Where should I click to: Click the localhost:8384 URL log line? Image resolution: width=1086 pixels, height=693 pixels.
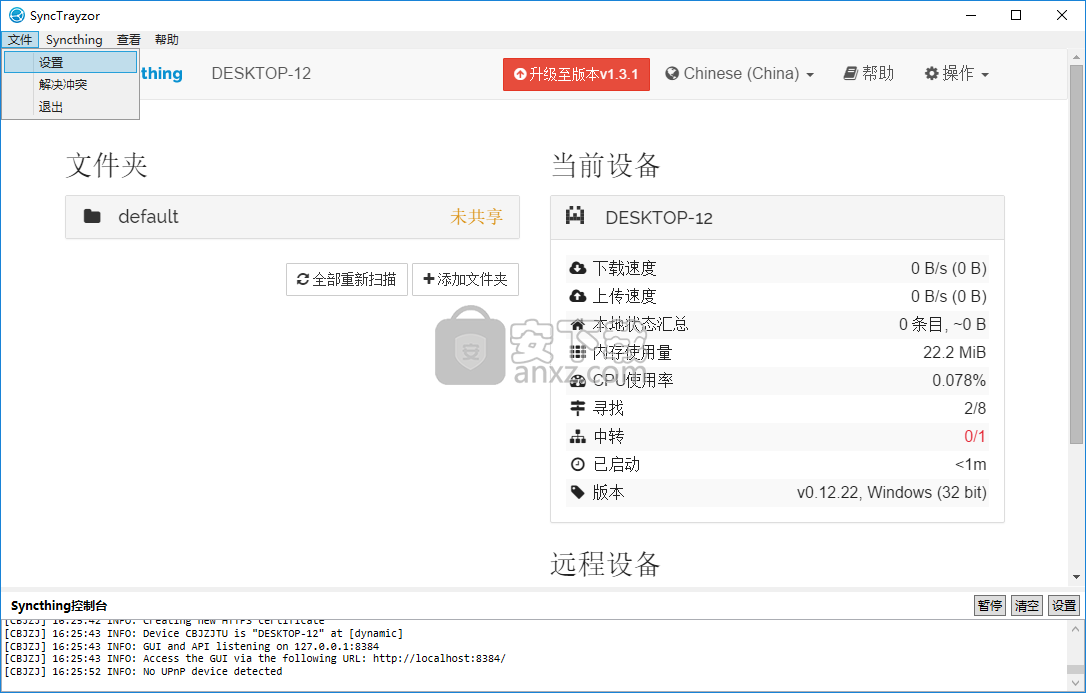tap(256, 658)
